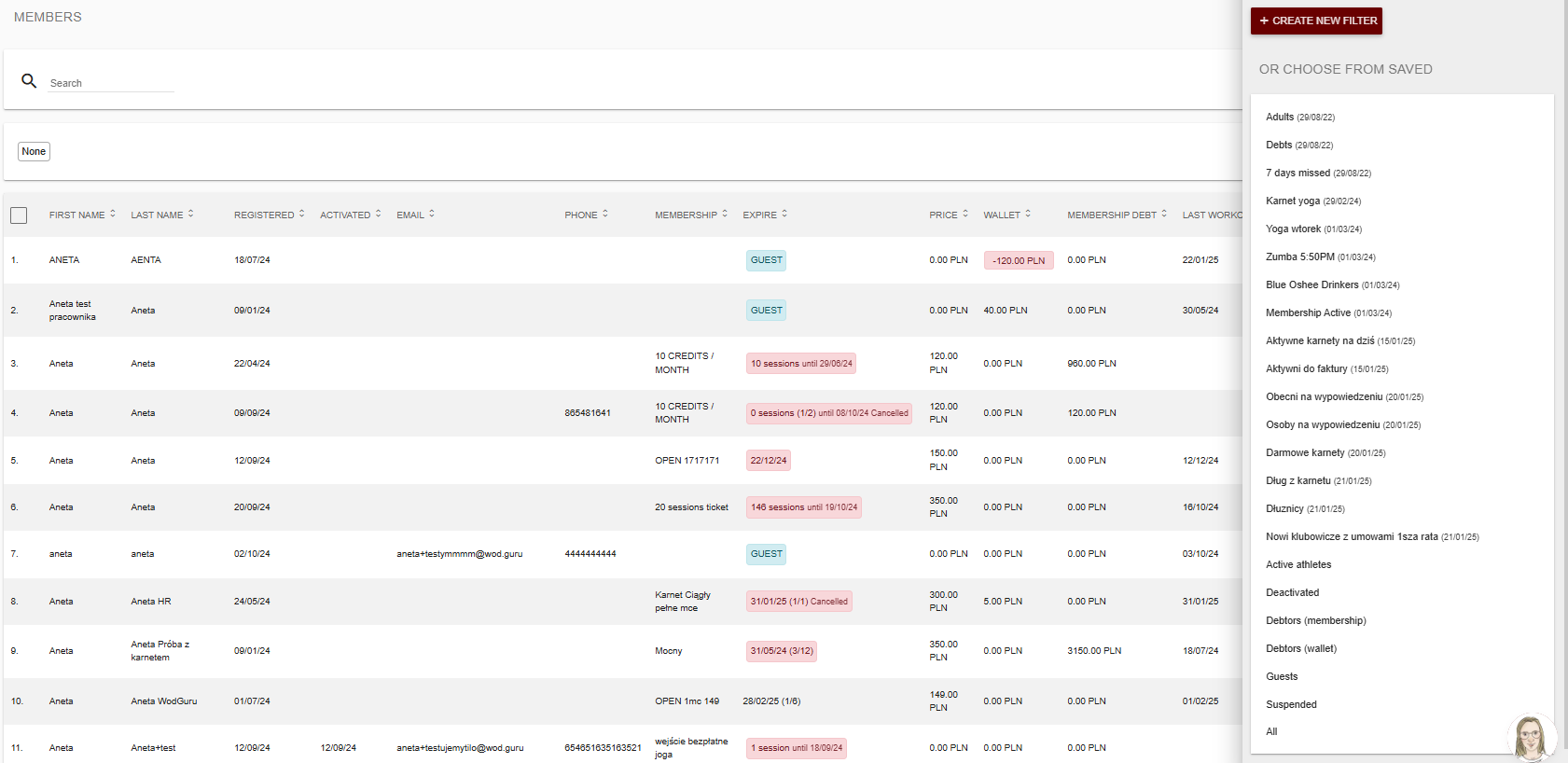Sort by Expire column arrows
Image resolution: width=1568 pixels, height=763 pixels.
tap(784, 214)
